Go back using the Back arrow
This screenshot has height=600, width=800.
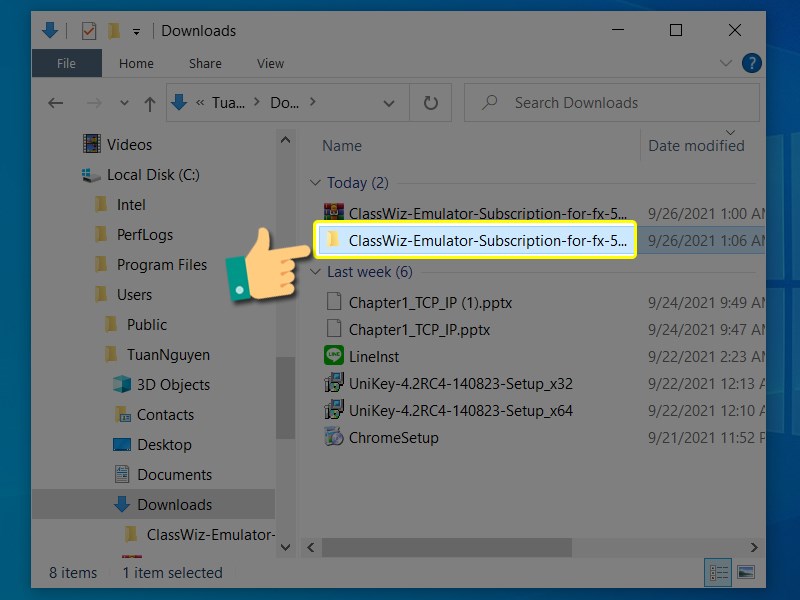(56, 103)
